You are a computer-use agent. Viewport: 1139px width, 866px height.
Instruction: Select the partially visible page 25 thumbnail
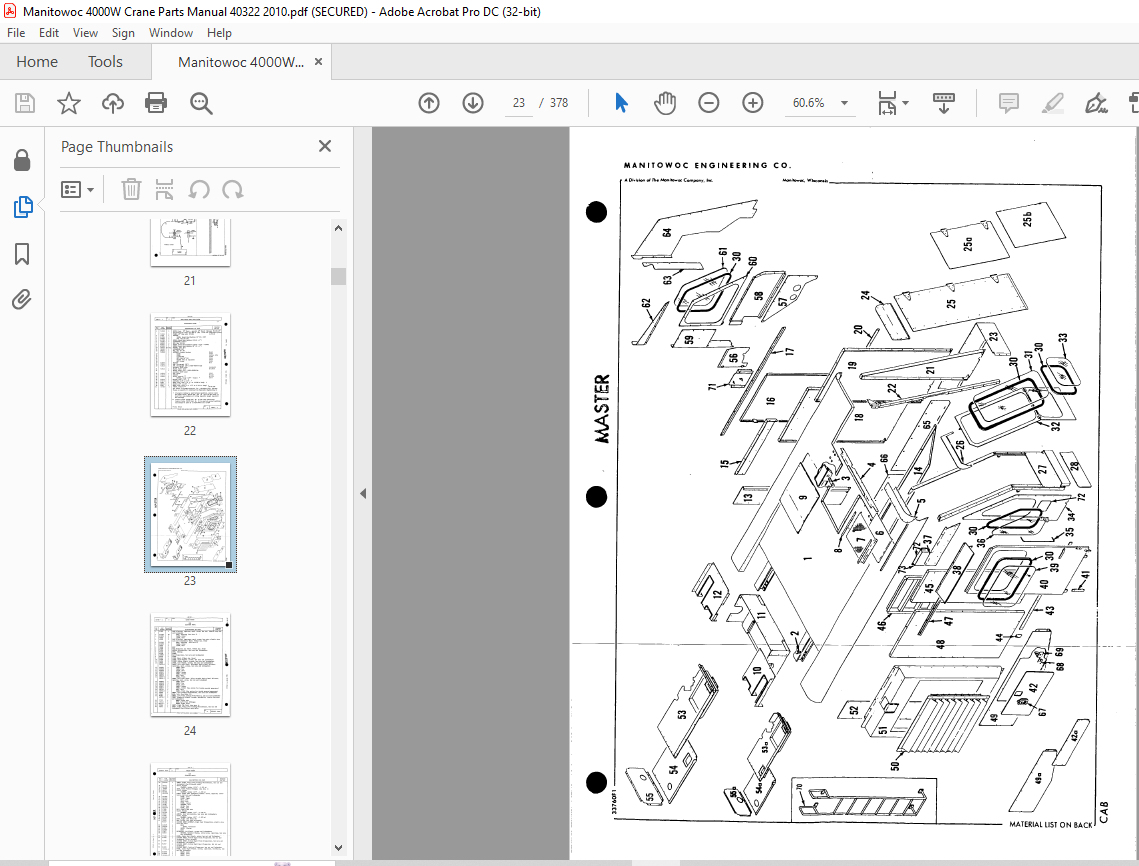pos(190,809)
